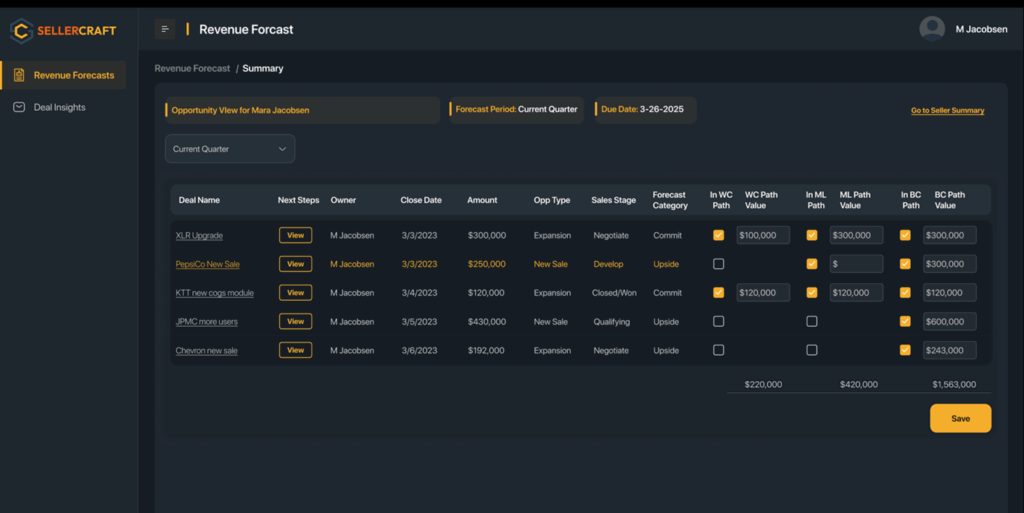
Task: Click the Revenue Forecast breadcrumb
Action: pyautogui.click(x=192, y=69)
